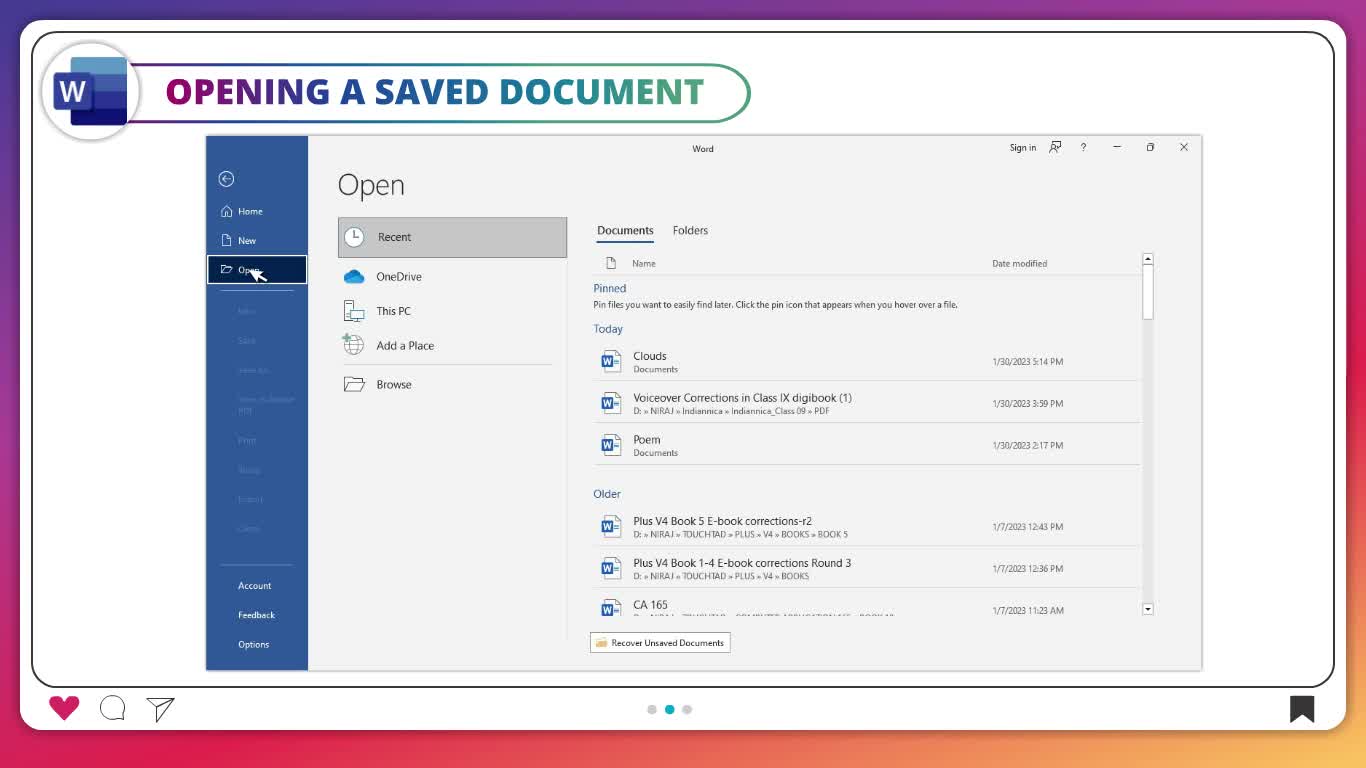Click Sign in in the title bar
Viewport: 1366px width, 768px height.
[1023, 148]
